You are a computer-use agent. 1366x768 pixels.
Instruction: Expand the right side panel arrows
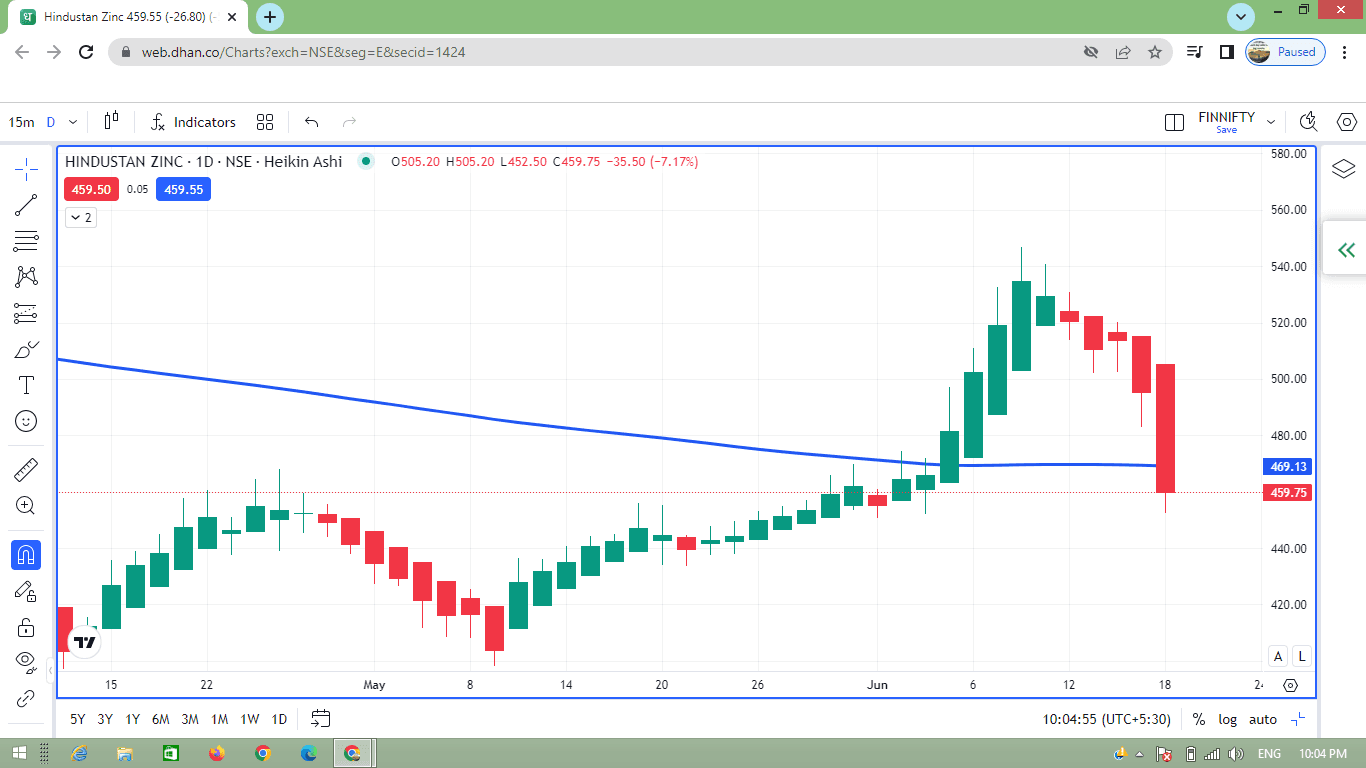tap(1346, 249)
